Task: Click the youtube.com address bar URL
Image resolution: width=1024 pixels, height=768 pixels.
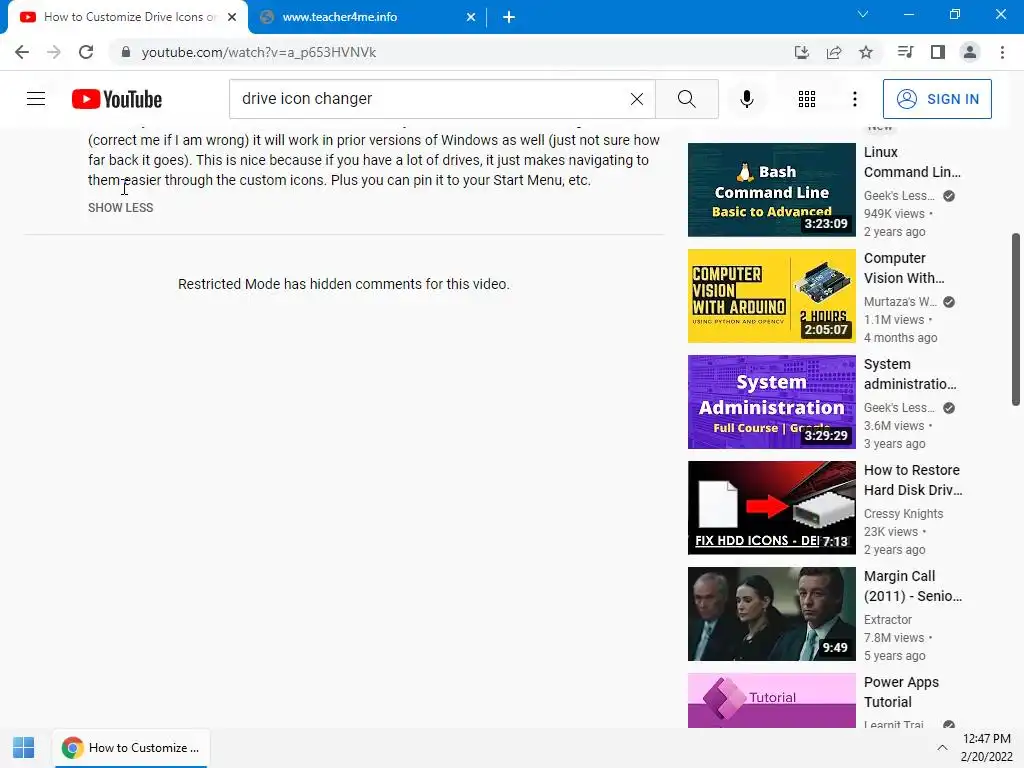Action: pyautogui.click(x=259, y=52)
